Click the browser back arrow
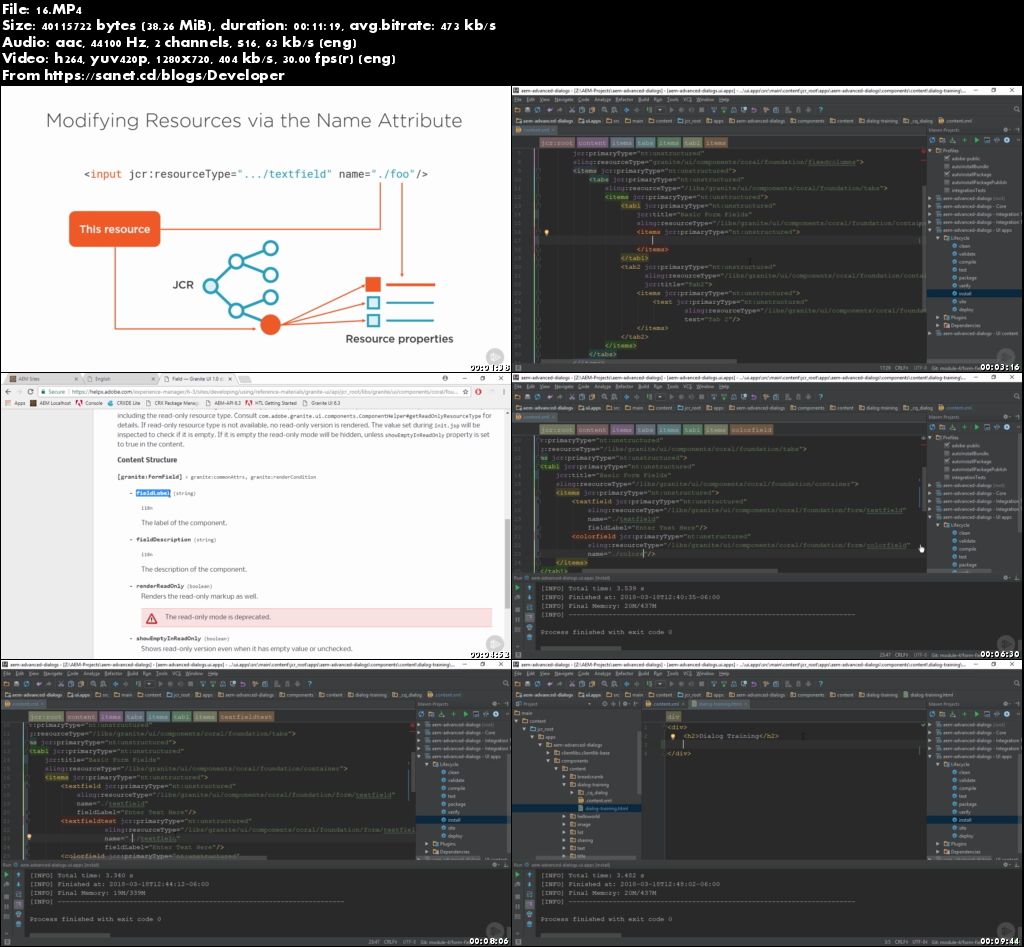 (8, 392)
